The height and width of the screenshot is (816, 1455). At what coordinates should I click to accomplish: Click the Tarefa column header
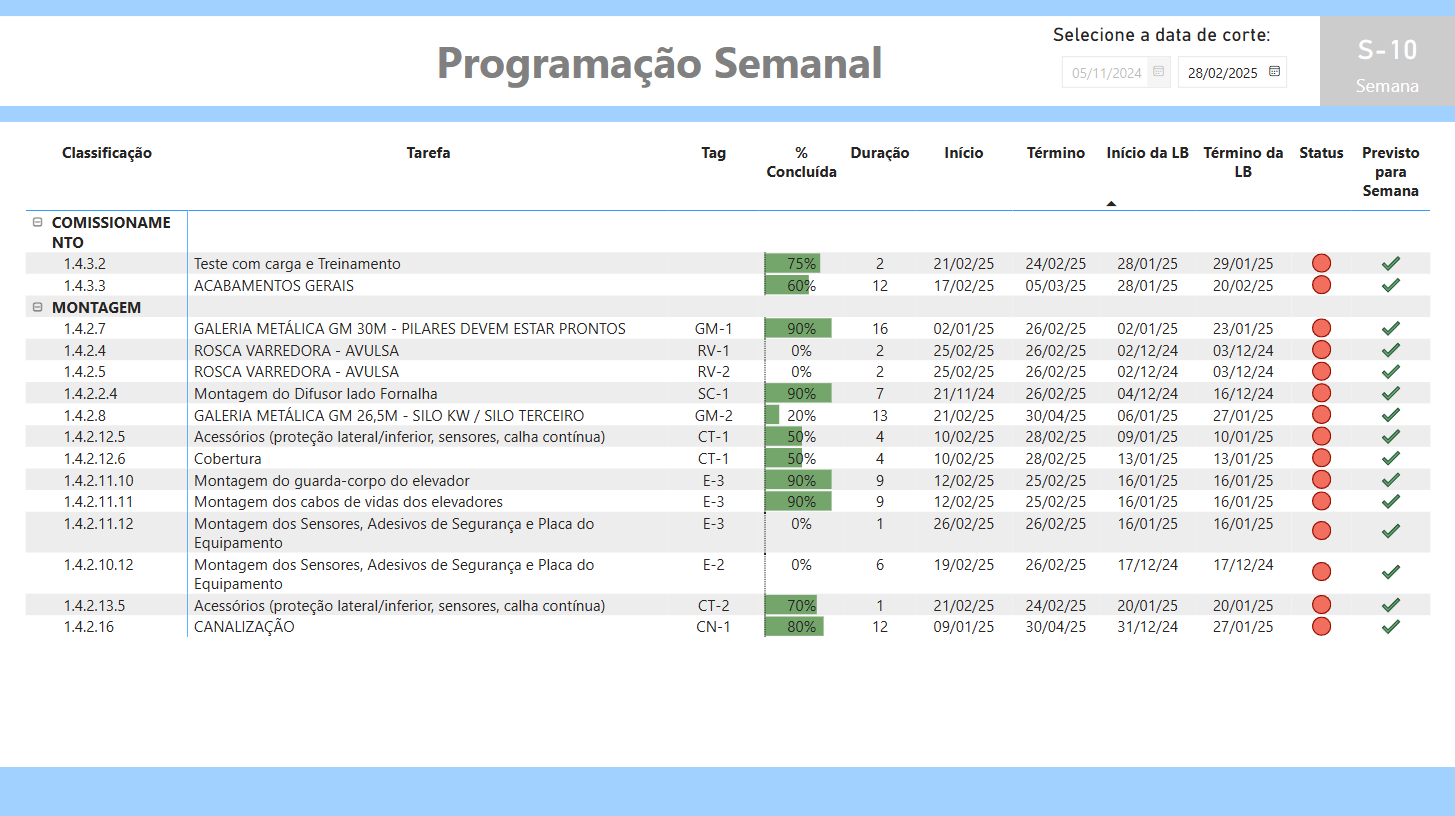[x=428, y=153]
